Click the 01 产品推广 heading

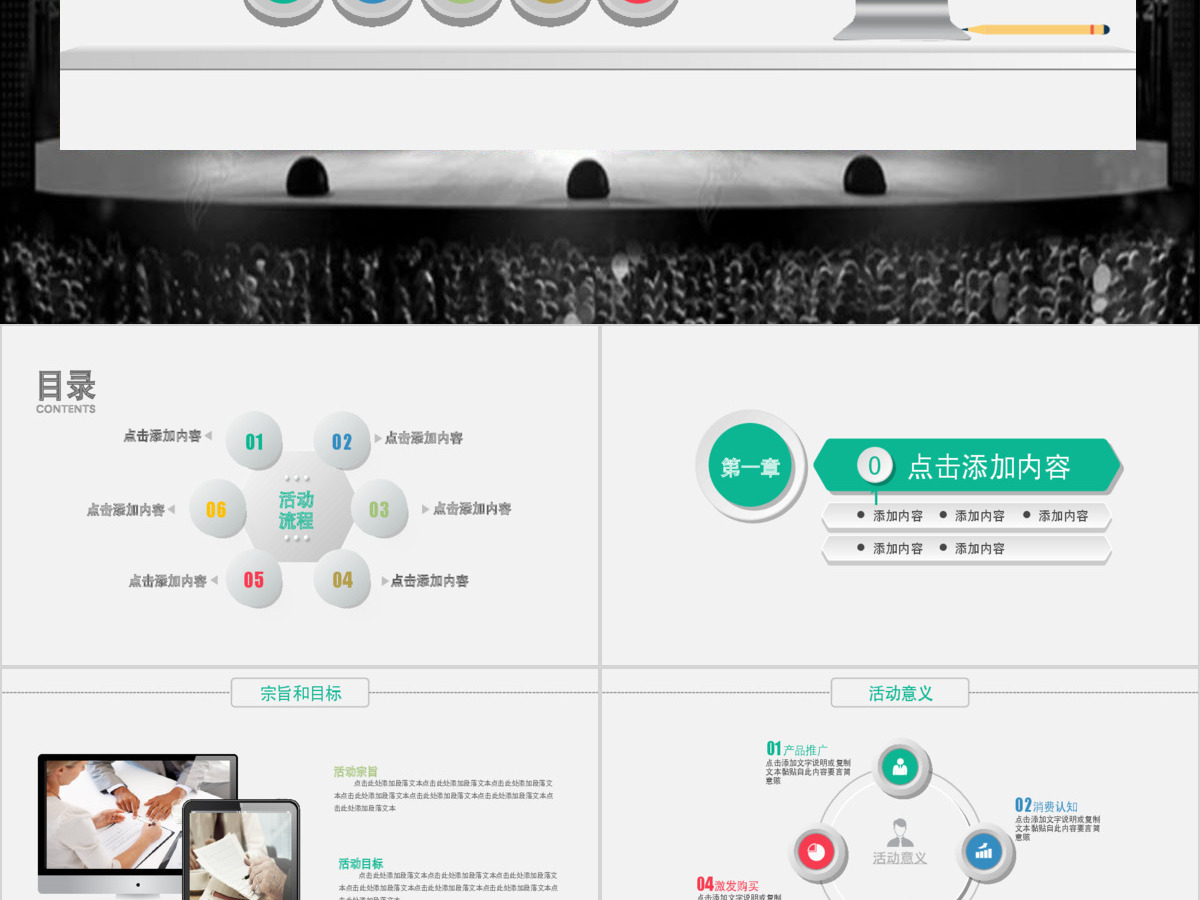(797, 748)
